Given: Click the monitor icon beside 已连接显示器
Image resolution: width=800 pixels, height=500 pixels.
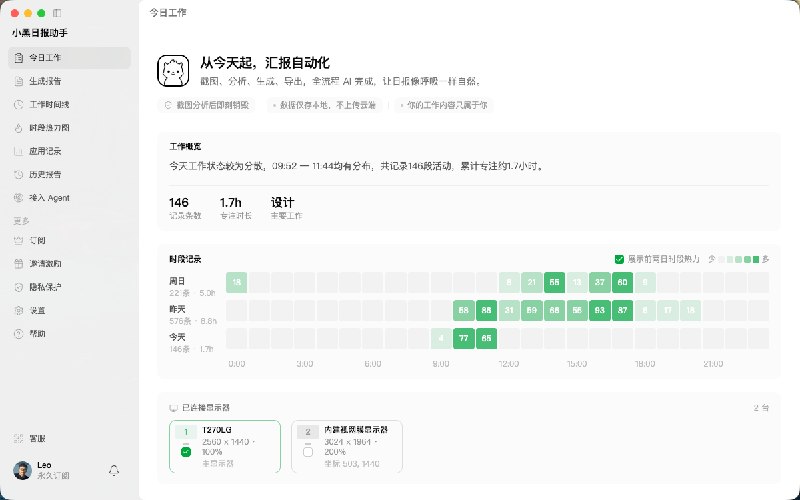Looking at the screenshot, I should tap(173, 408).
